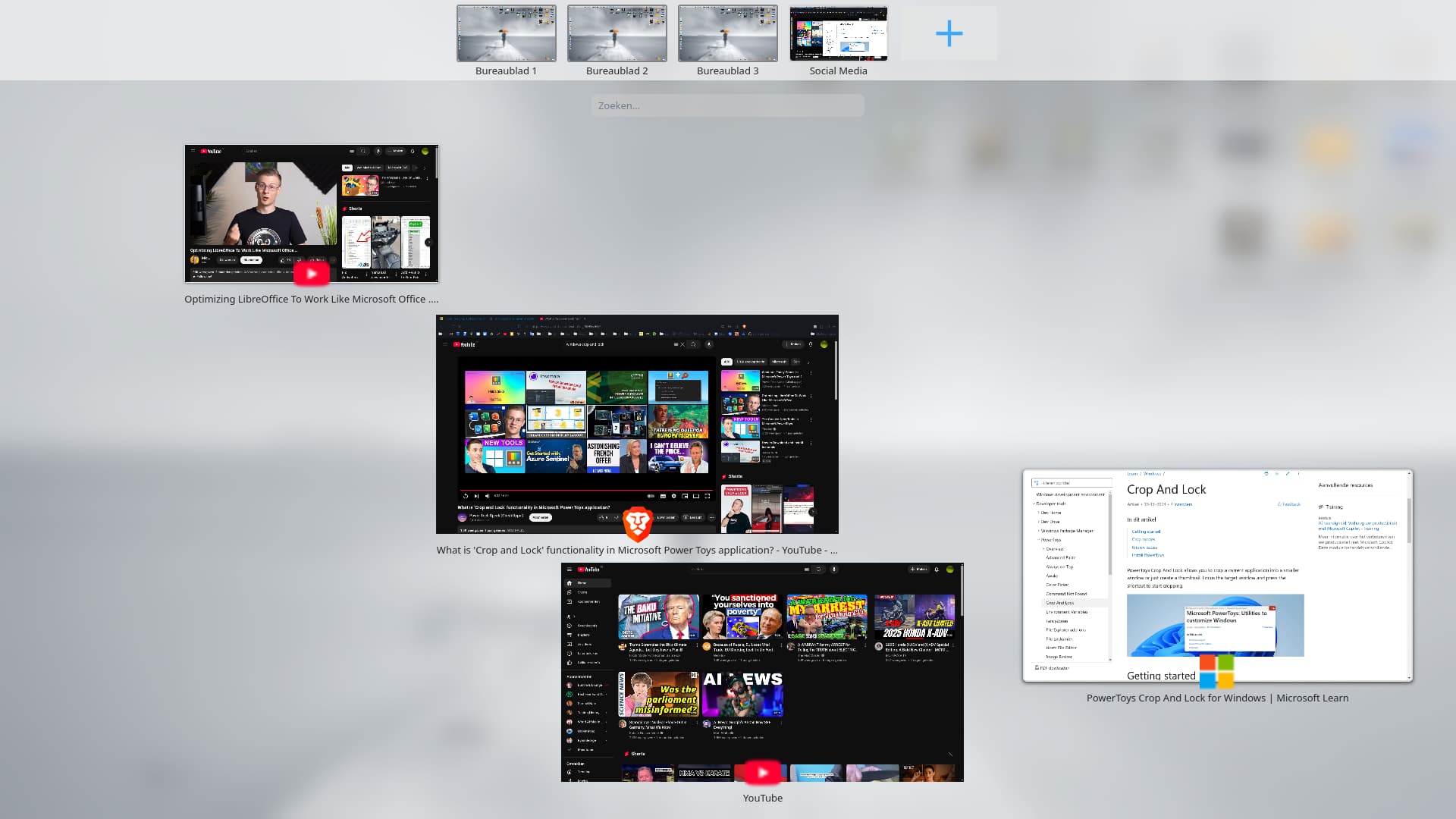Expand the Dev Home tree node in Learn
The image size is (1456, 819).
[1038, 513]
